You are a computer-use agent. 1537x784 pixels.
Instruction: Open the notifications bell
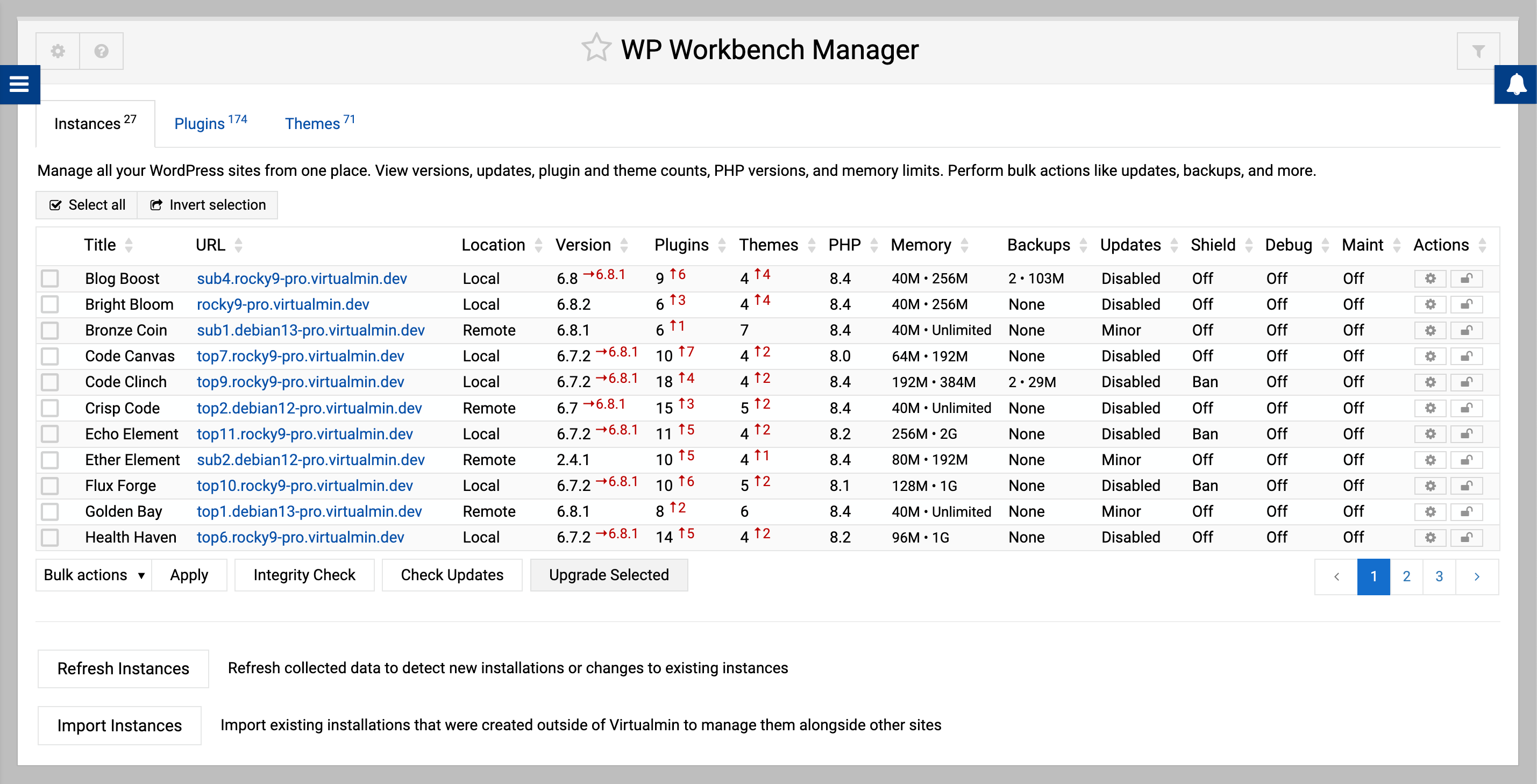1516,84
